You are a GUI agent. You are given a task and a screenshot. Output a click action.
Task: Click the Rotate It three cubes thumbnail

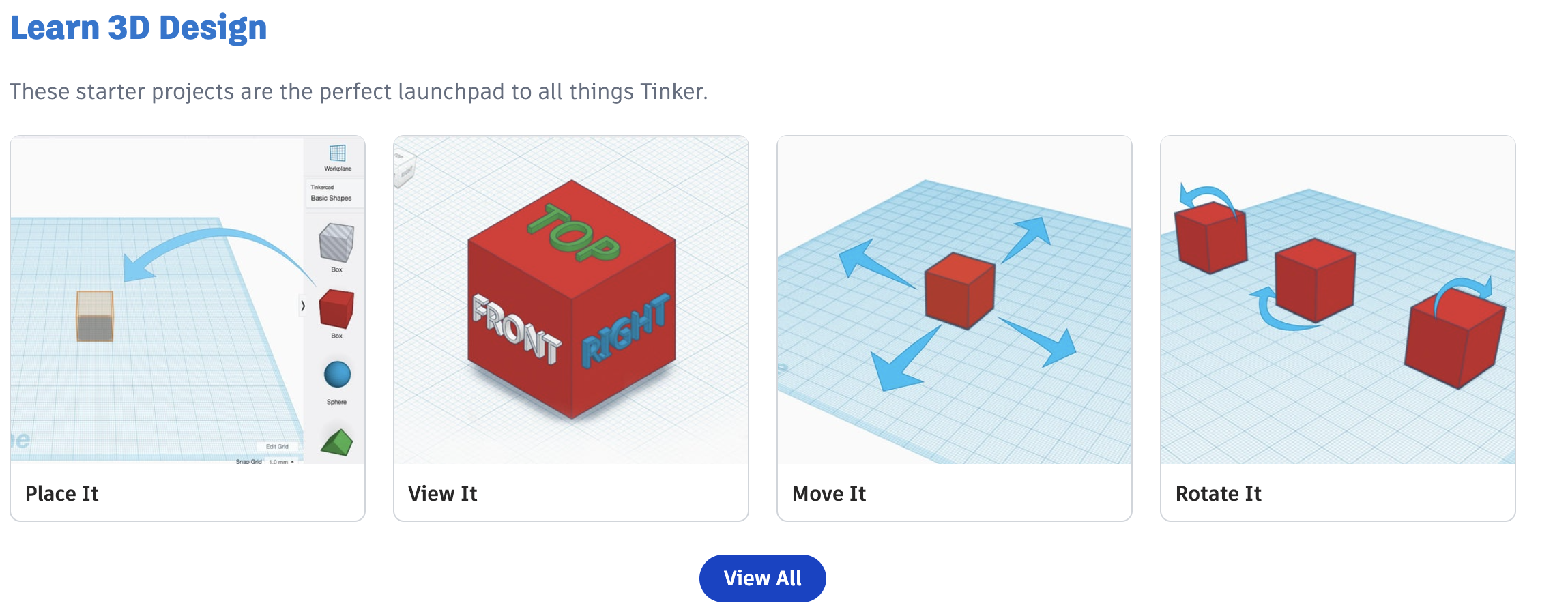coord(1338,300)
